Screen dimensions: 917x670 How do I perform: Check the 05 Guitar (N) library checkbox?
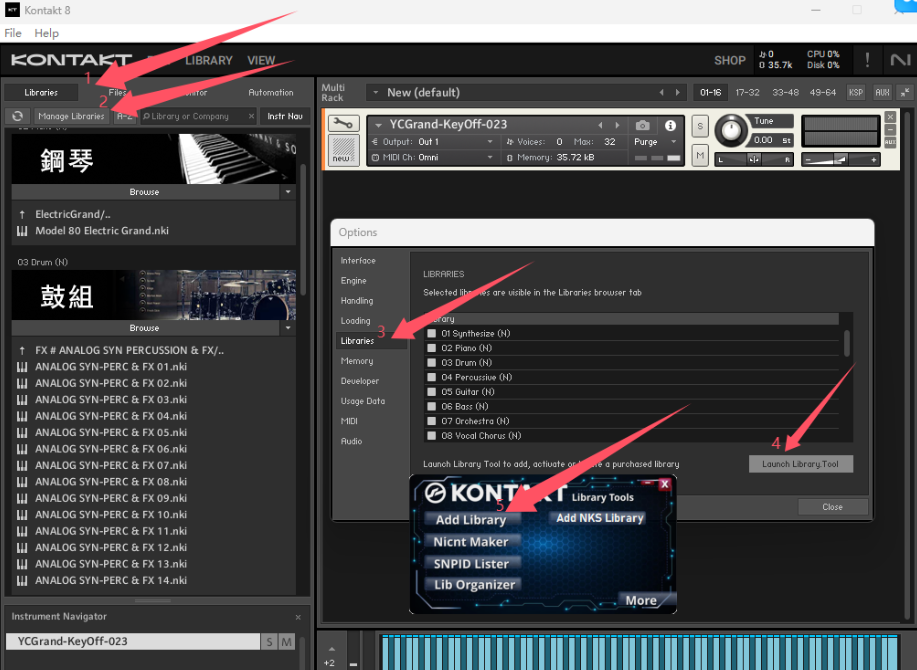pyautogui.click(x=432, y=391)
